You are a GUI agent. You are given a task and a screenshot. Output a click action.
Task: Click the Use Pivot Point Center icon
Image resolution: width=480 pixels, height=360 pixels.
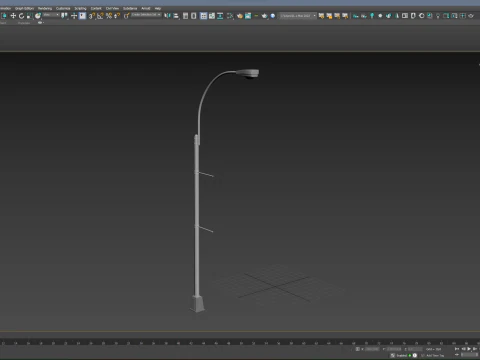click(64, 16)
